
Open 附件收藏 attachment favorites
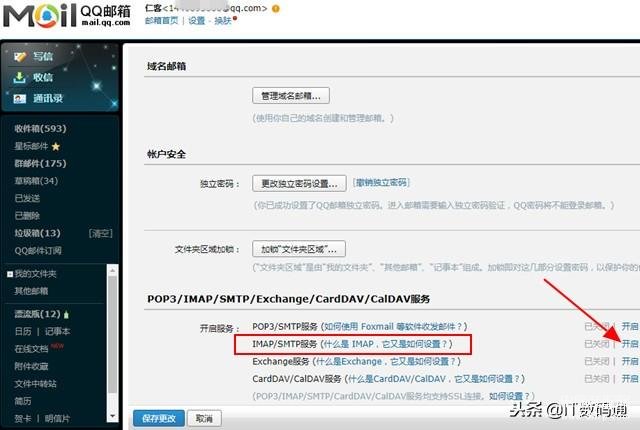click(x=31, y=366)
